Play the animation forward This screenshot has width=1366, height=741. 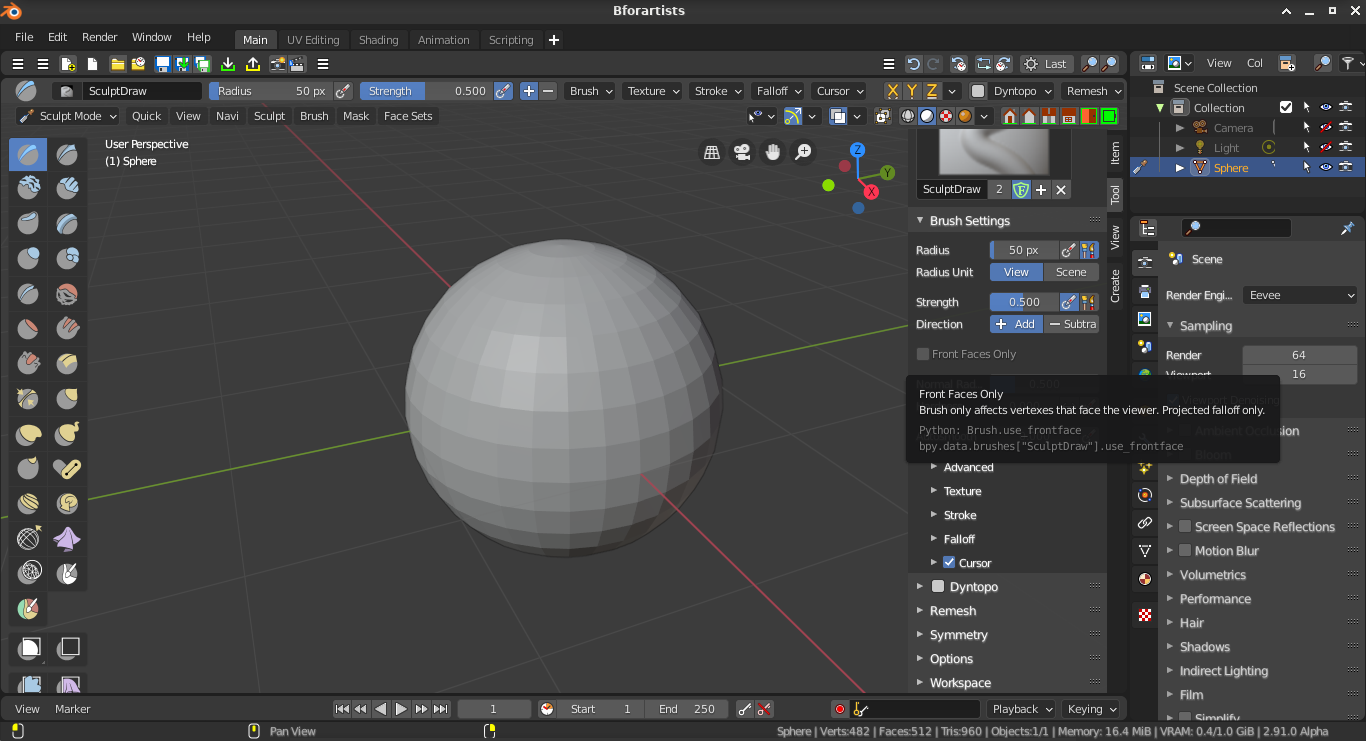pos(401,708)
